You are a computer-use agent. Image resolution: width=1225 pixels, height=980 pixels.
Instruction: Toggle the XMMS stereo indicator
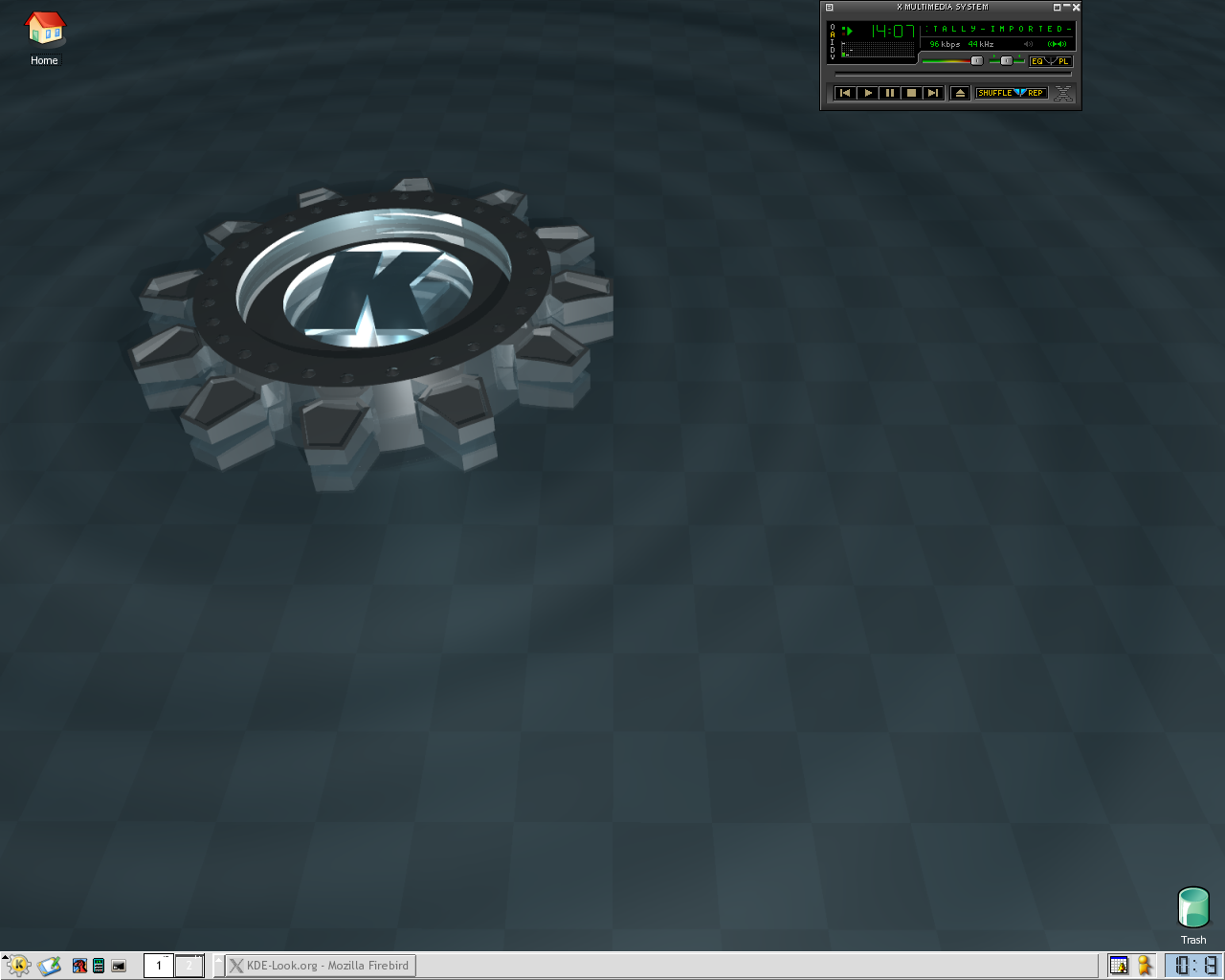click(x=1058, y=44)
